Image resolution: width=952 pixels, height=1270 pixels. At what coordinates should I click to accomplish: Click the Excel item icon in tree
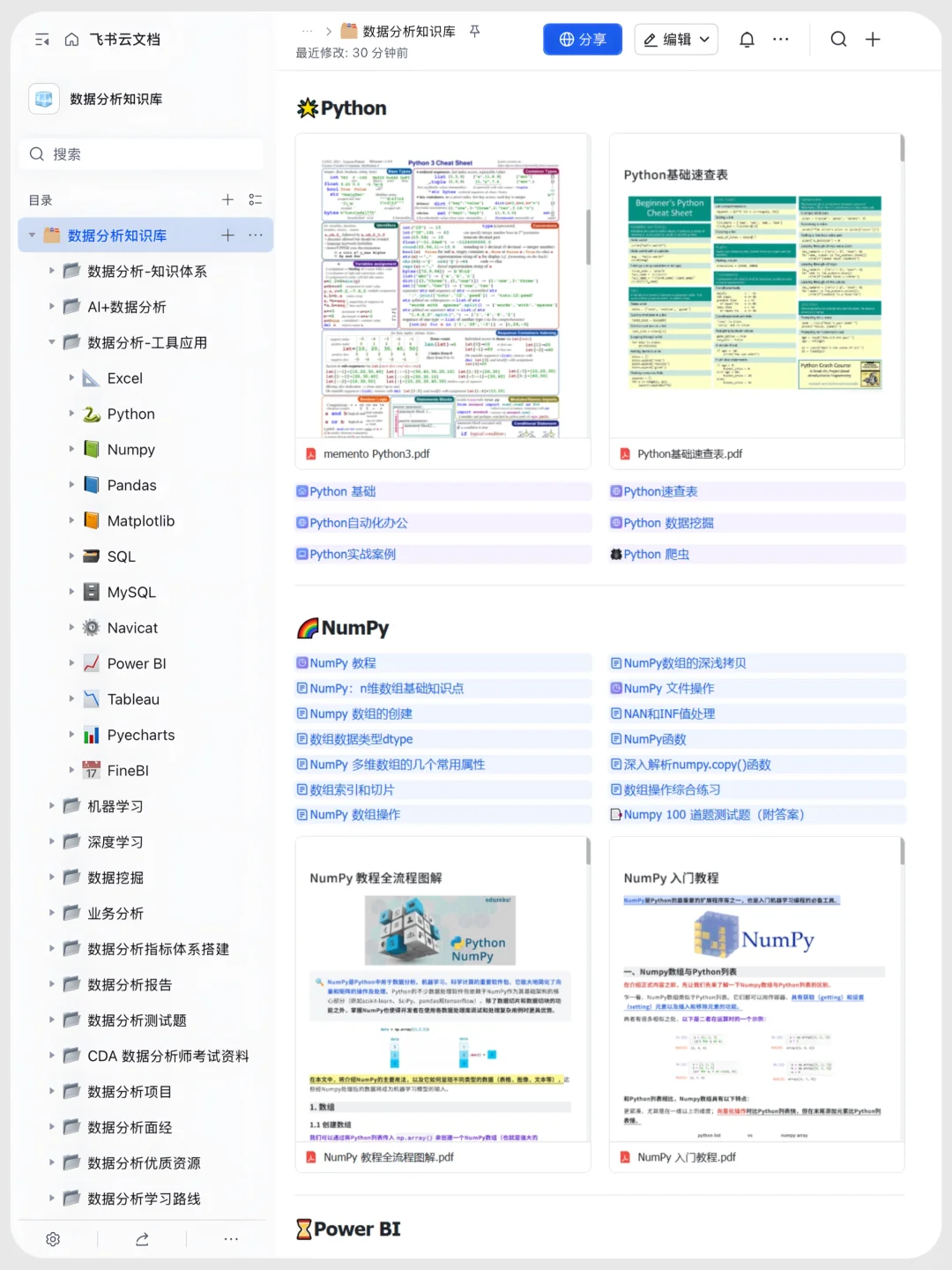(x=91, y=378)
